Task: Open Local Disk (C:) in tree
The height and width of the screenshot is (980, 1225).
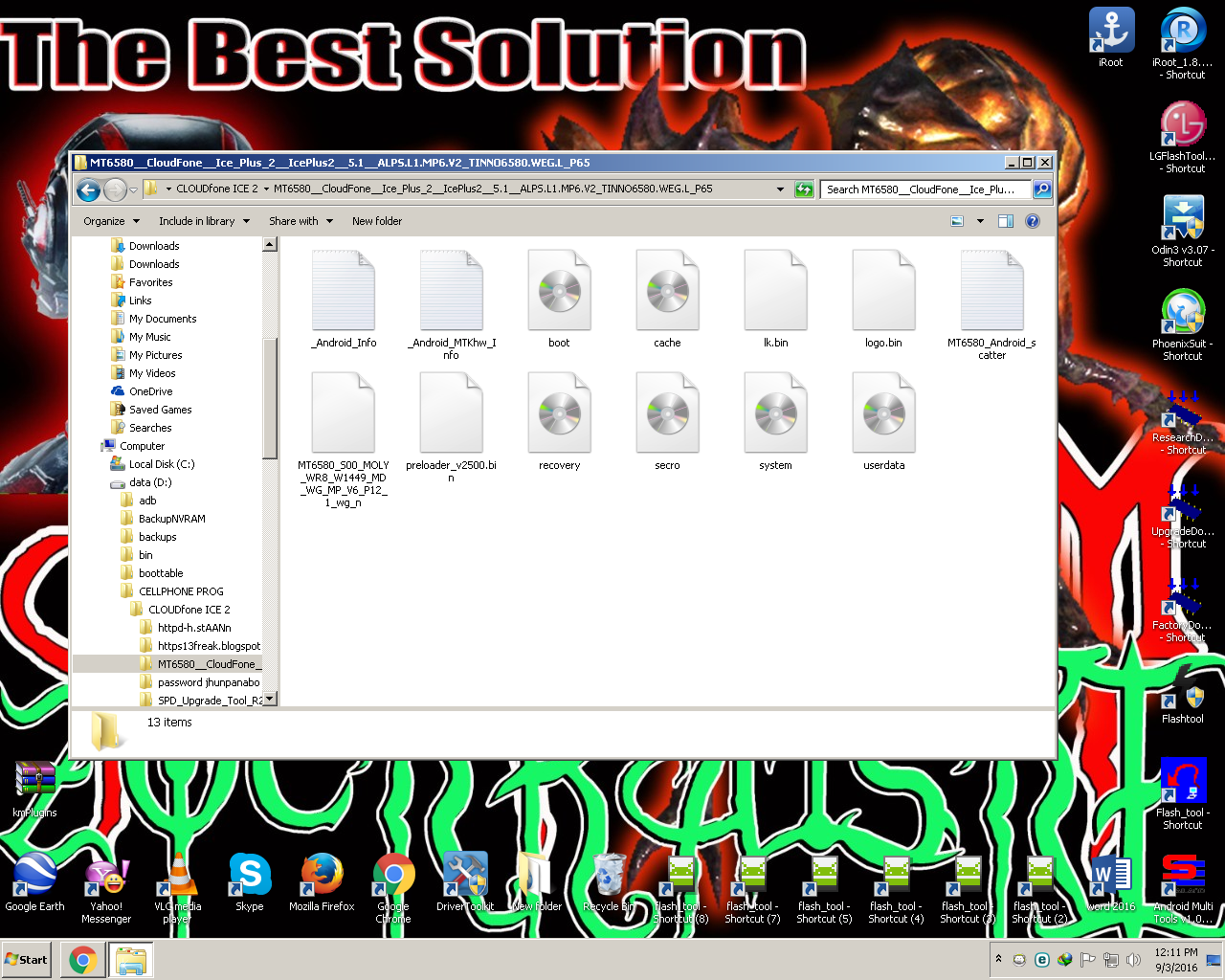Action: 161,464
